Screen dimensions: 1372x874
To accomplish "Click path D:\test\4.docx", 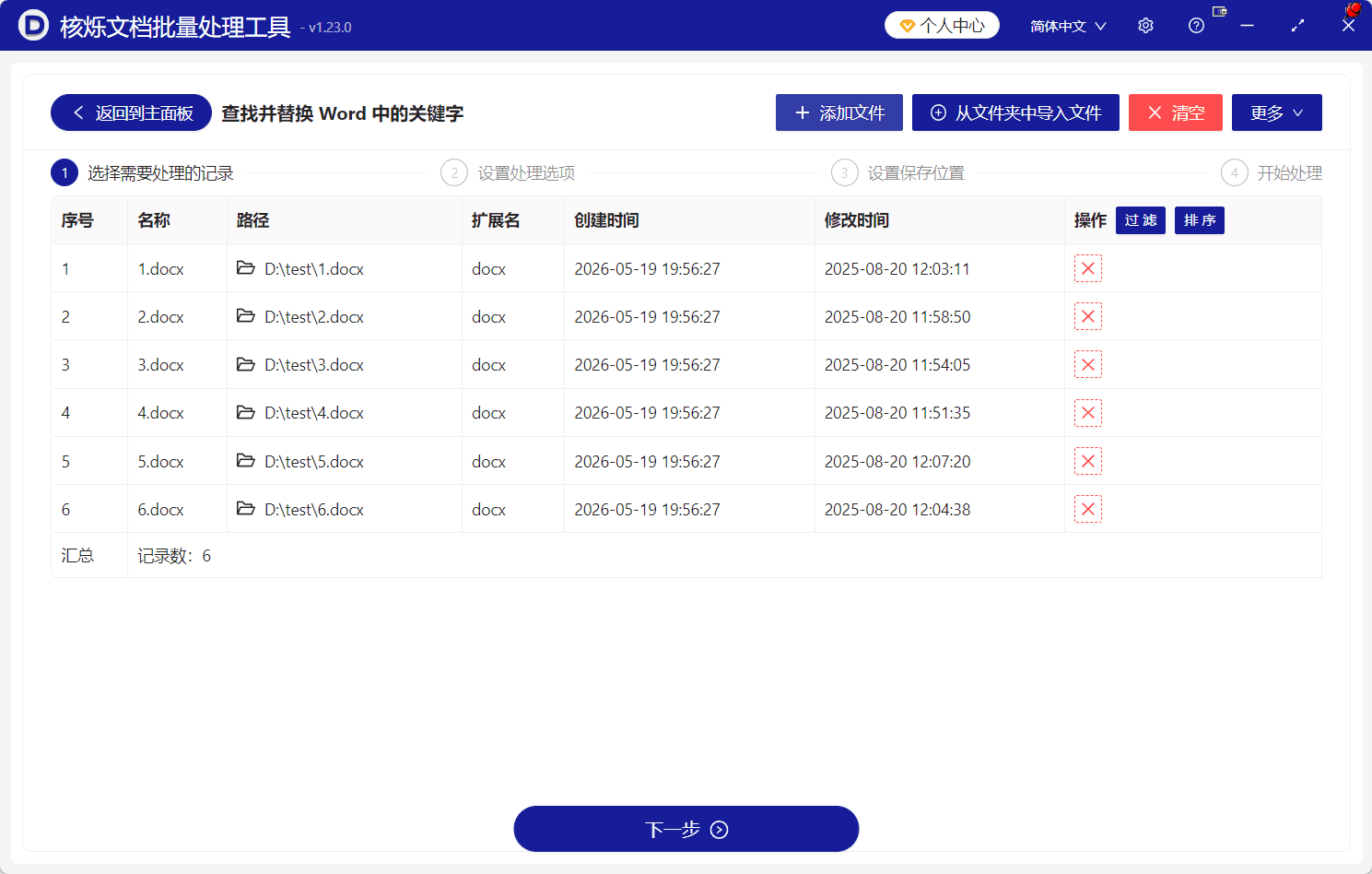I will click(314, 413).
